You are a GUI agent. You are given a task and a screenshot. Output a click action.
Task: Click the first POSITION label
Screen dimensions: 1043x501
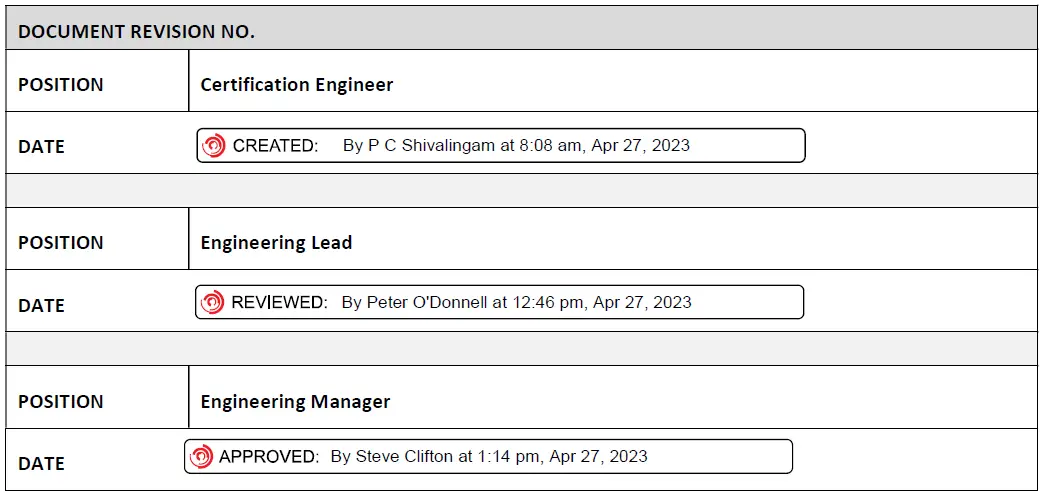pos(61,85)
